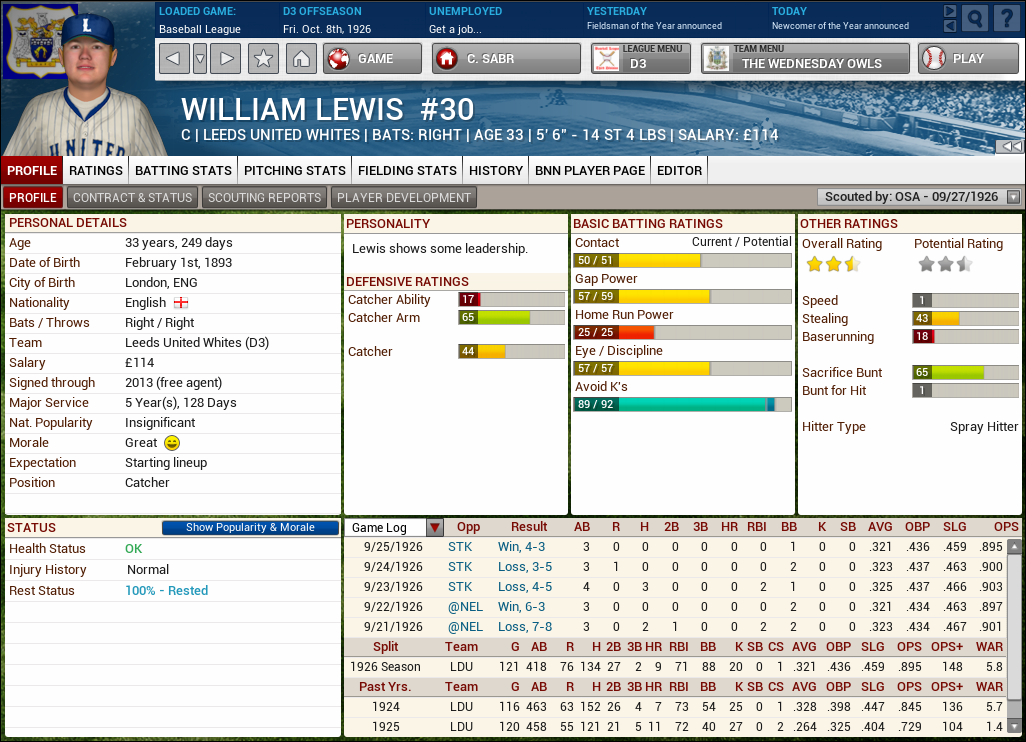Click the search magnifier icon
This screenshot has height=742, width=1026.
(974, 18)
